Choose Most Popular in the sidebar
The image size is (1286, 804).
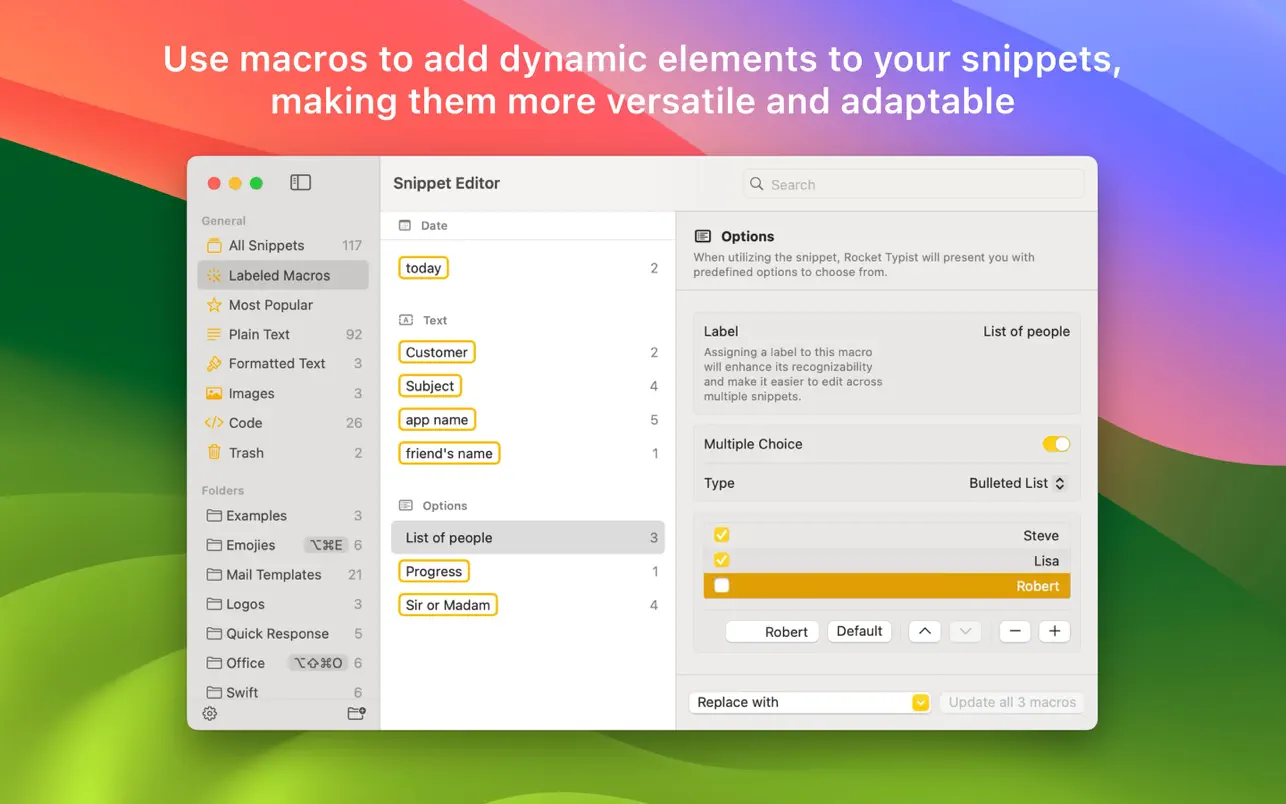[x=270, y=305]
